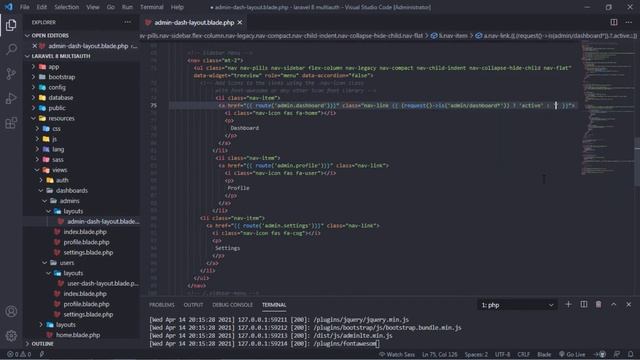Select terminal from 1: php dropdown
The width and height of the screenshot is (640, 360).
[x=517, y=305]
